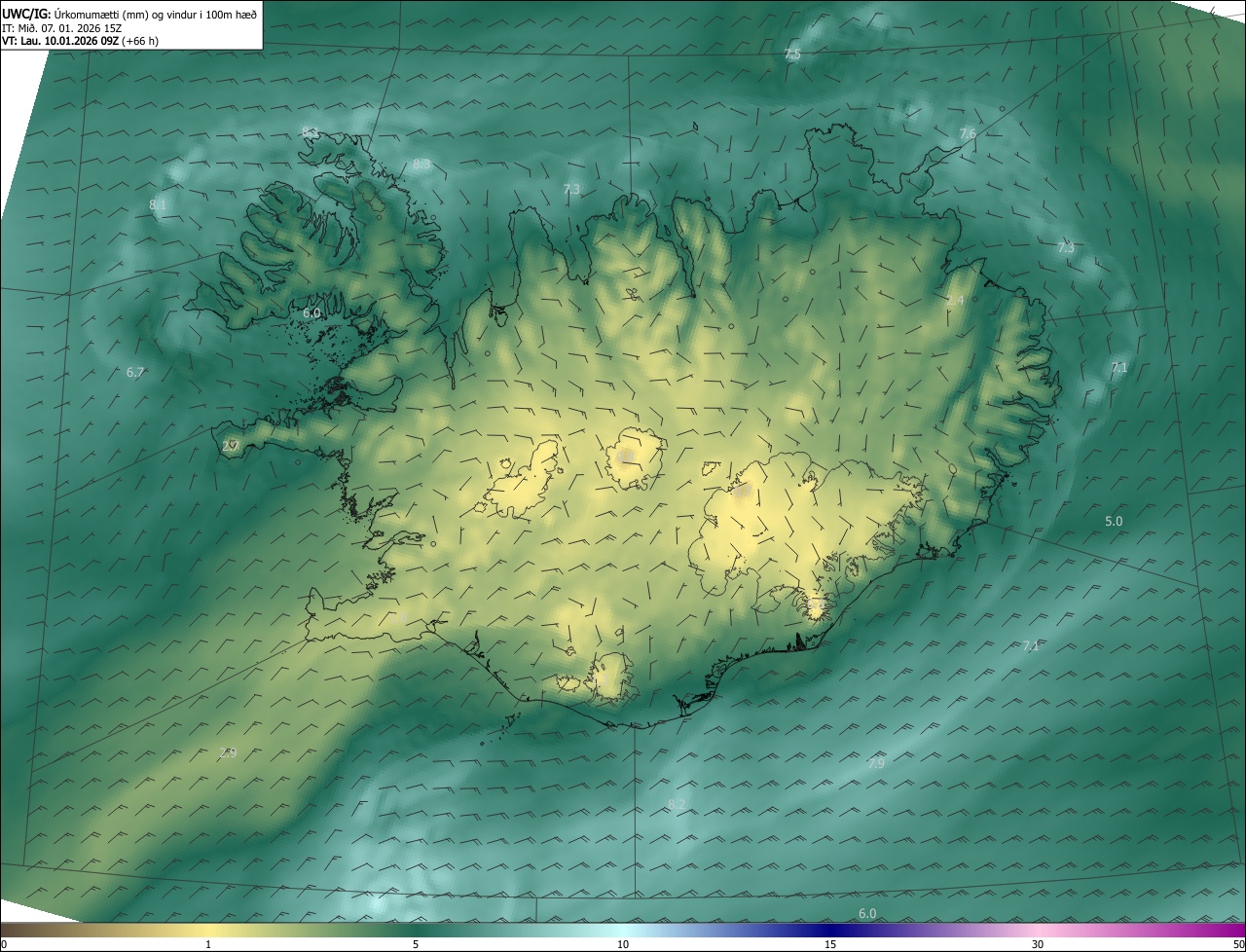1246x952 pixels.
Task: Click the 8.2 value south of Iceland
Action: [677, 804]
